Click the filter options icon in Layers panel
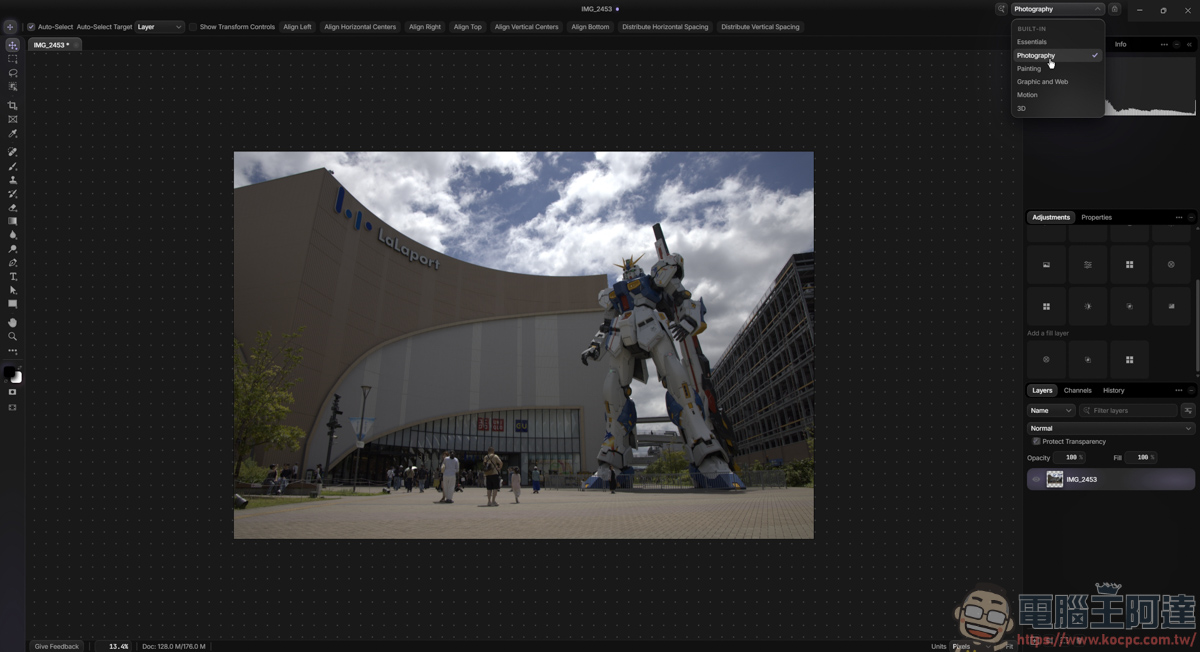Image resolution: width=1200 pixels, height=652 pixels. (x=1188, y=411)
